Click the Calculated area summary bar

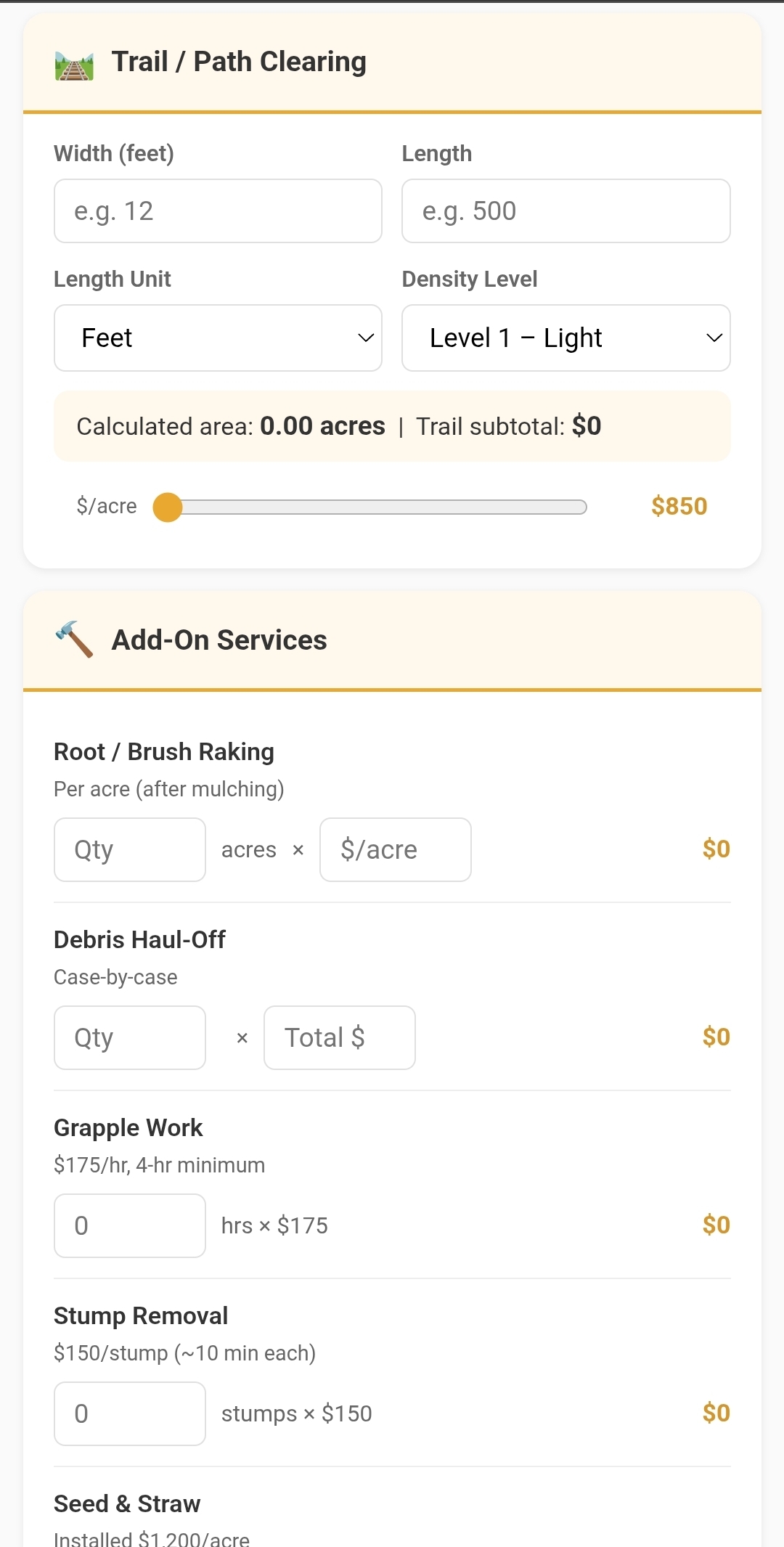392,426
